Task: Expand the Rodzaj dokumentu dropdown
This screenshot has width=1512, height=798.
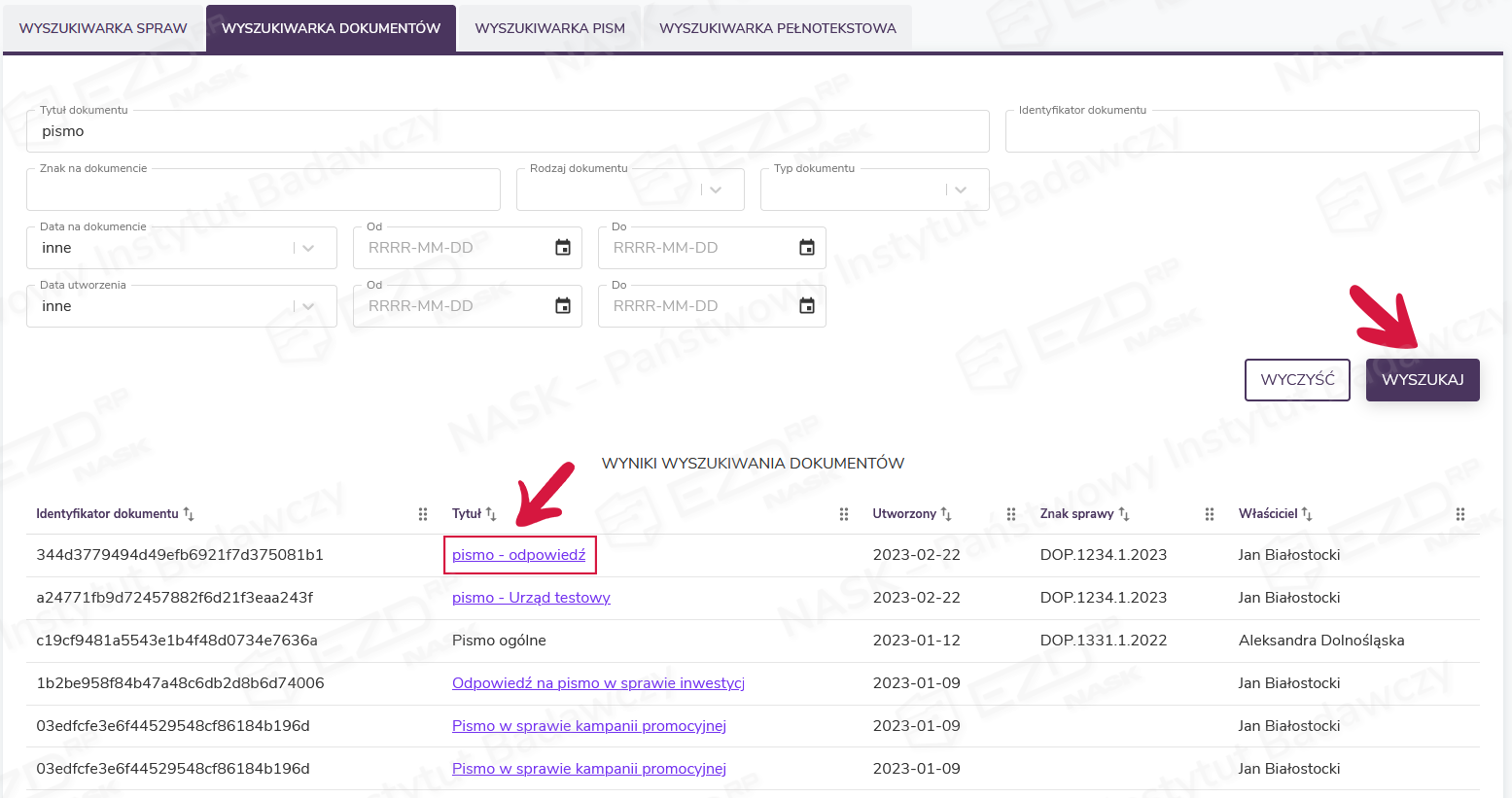Action: point(716,190)
